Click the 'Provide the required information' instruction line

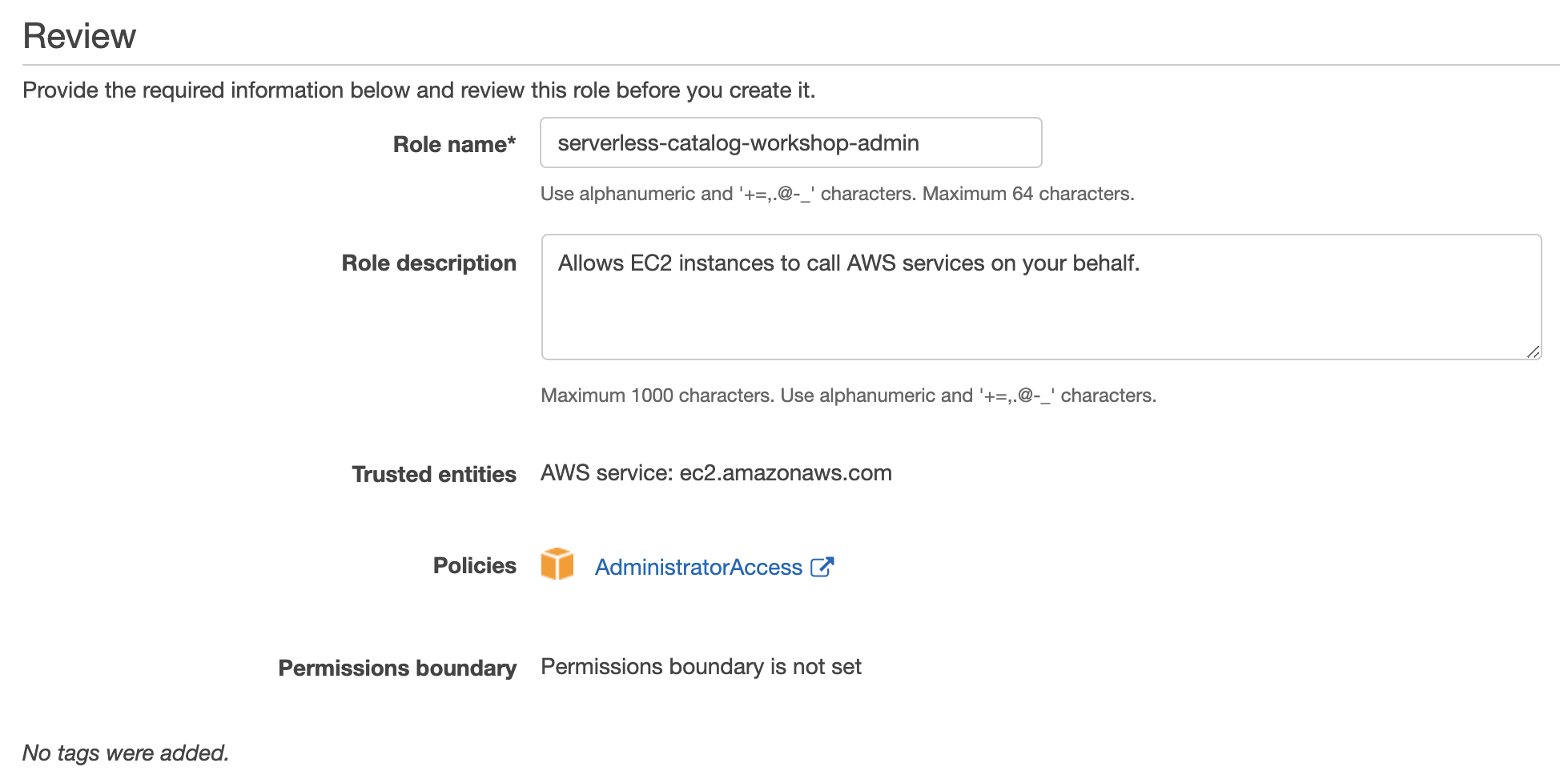coord(419,90)
